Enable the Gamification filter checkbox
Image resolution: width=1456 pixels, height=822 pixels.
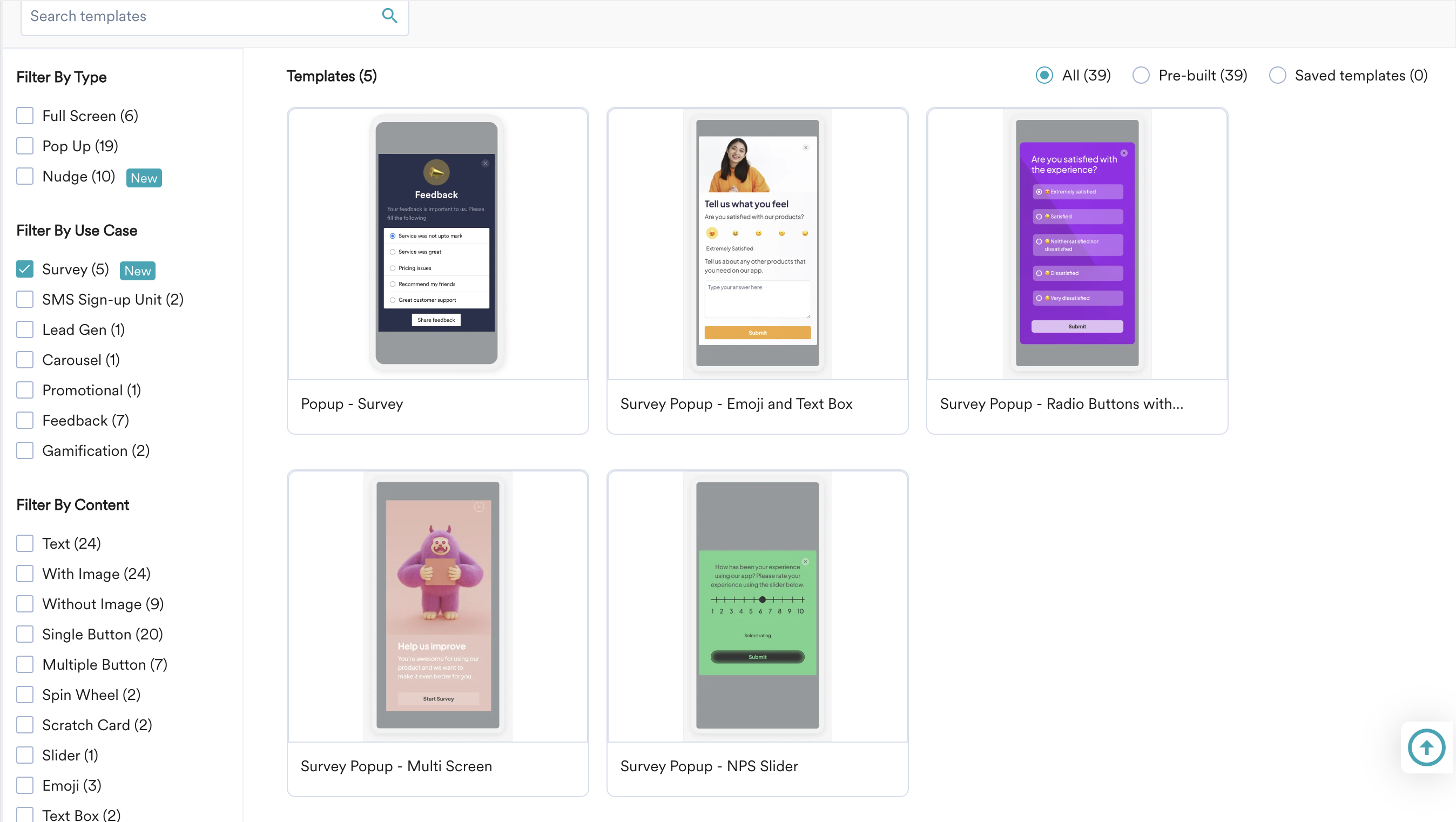point(25,450)
